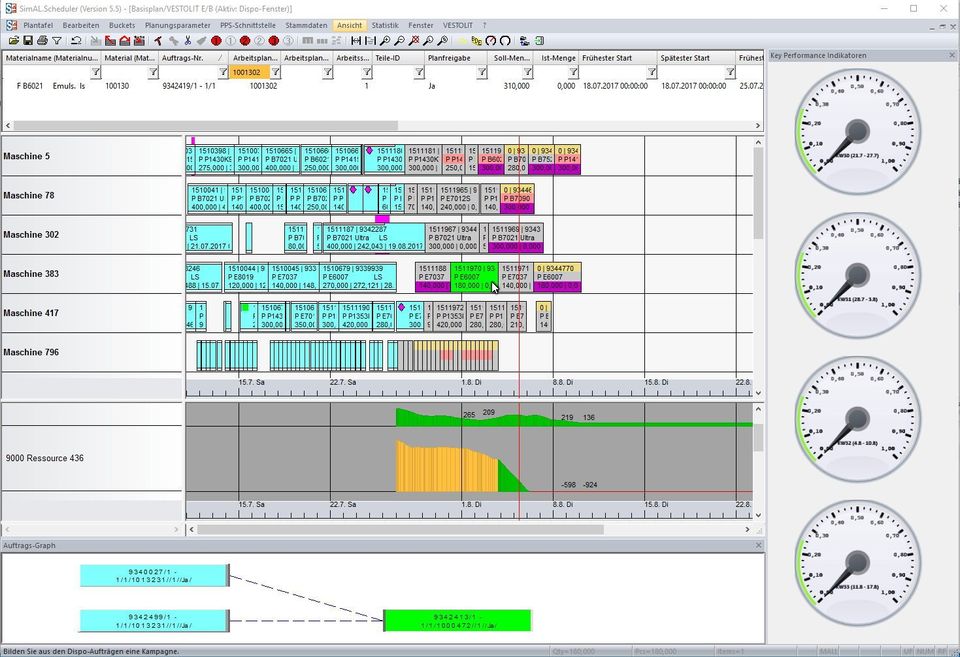Select the green order node 9342413/1 in graph

tap(457, 621)
